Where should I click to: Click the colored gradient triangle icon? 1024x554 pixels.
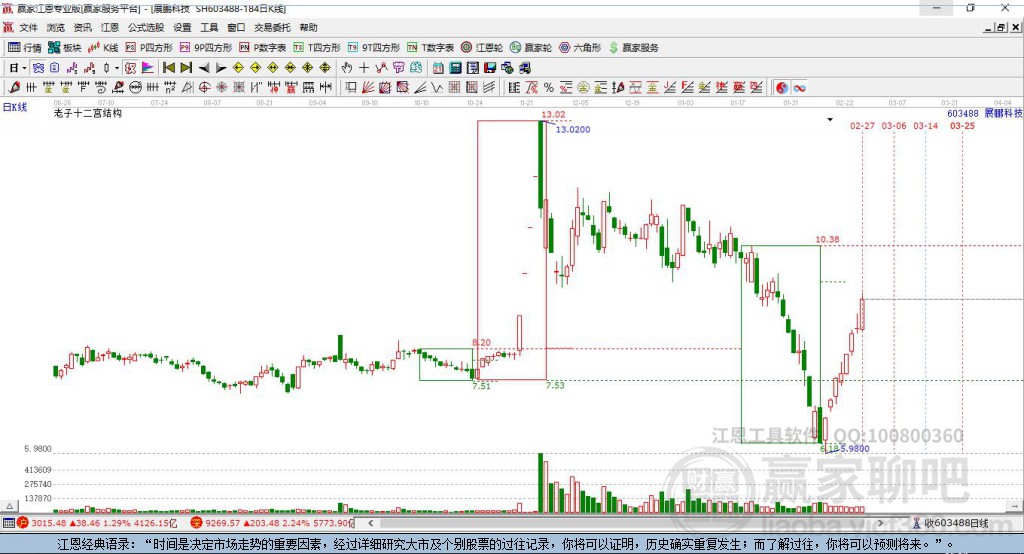point(148,68)
